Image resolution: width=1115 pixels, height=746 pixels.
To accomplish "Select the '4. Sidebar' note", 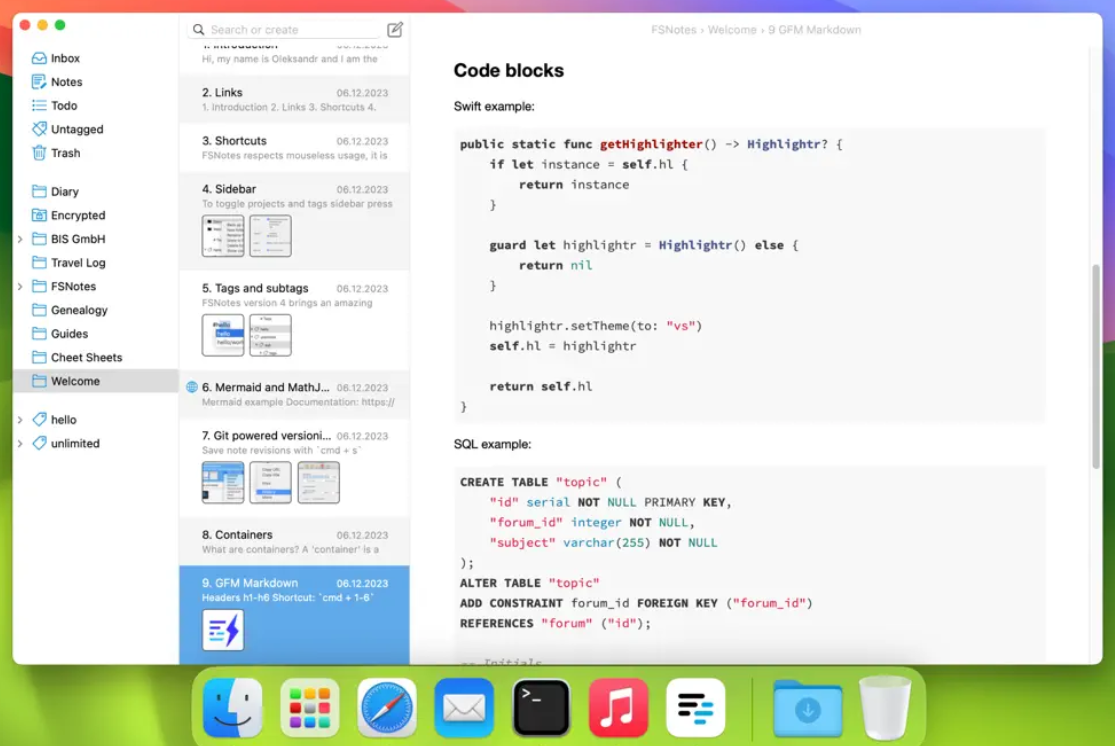I will click(x=294, y=222).
